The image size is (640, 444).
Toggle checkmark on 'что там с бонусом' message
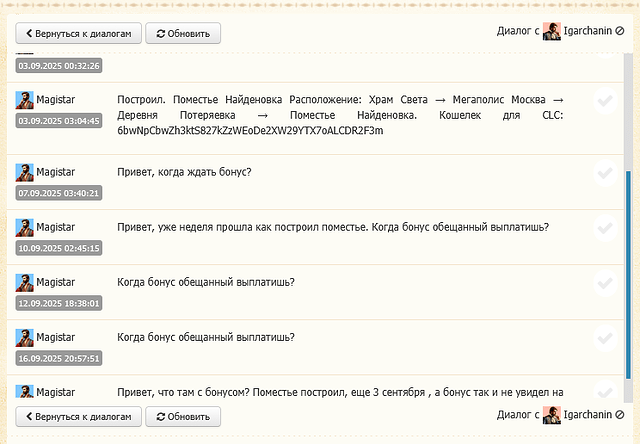pyautogui.click(x=605, y=391)
